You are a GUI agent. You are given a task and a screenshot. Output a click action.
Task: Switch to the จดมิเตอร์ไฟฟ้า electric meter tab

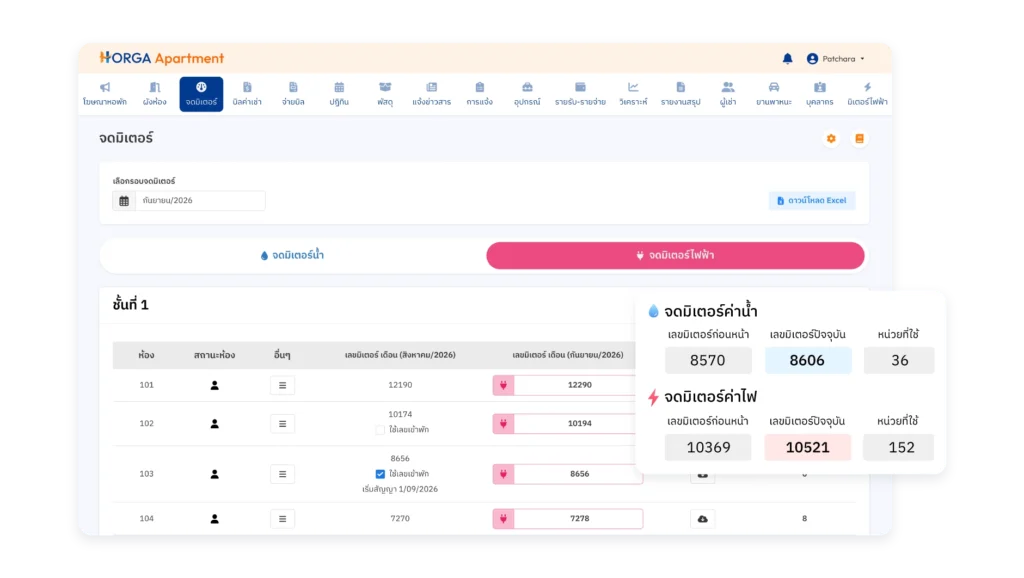pos(675,255)
